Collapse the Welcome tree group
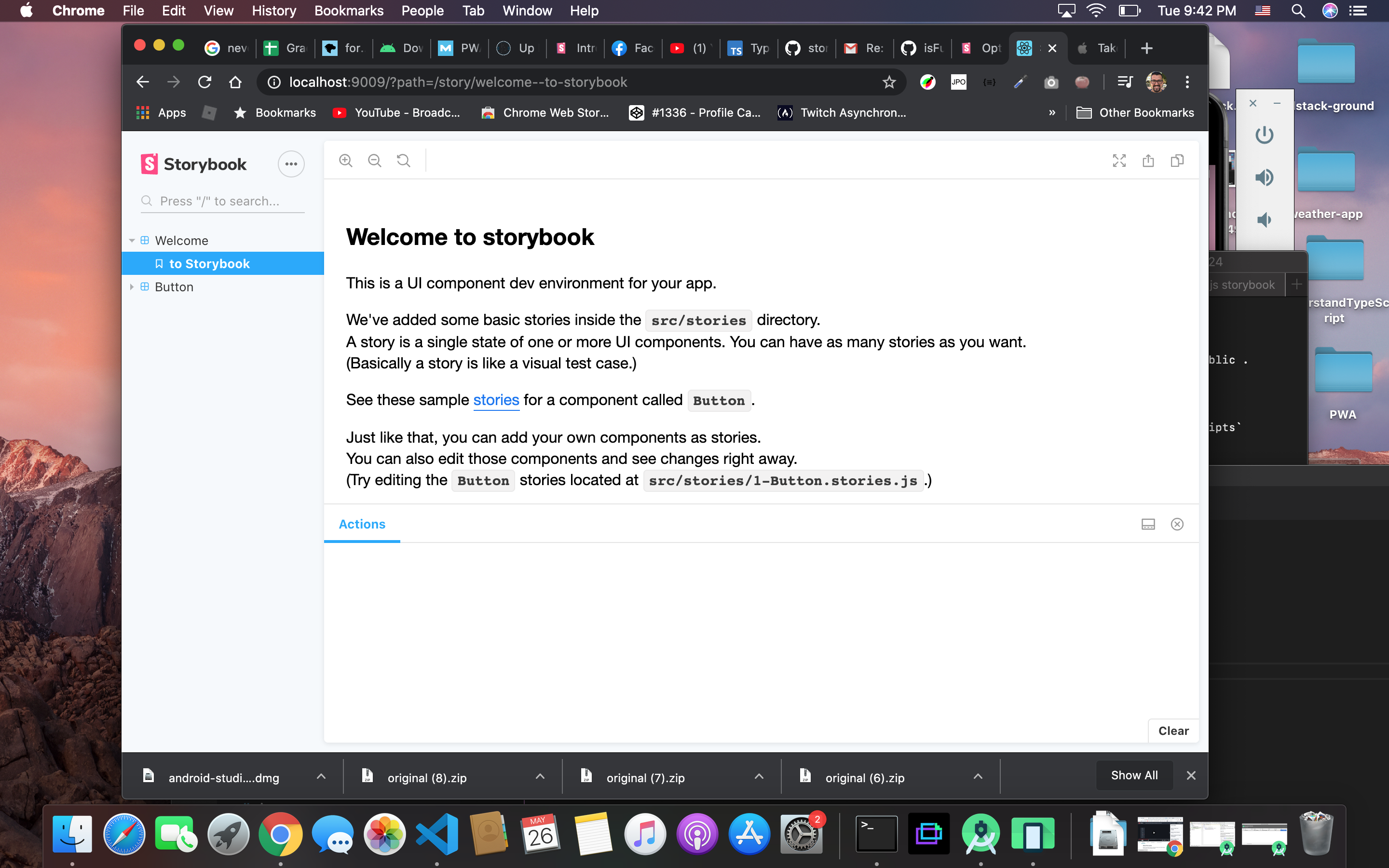Image resolution: width=1389 pixels, height=868 pixels. 132,241
